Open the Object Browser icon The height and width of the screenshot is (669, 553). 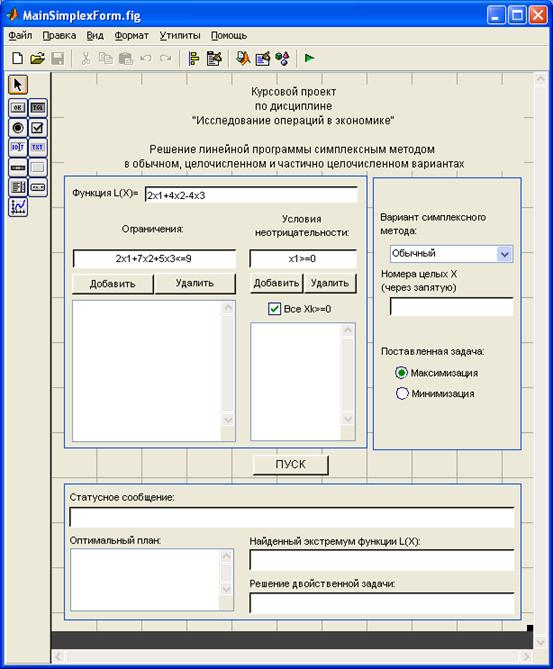click(x=282, y=58)
